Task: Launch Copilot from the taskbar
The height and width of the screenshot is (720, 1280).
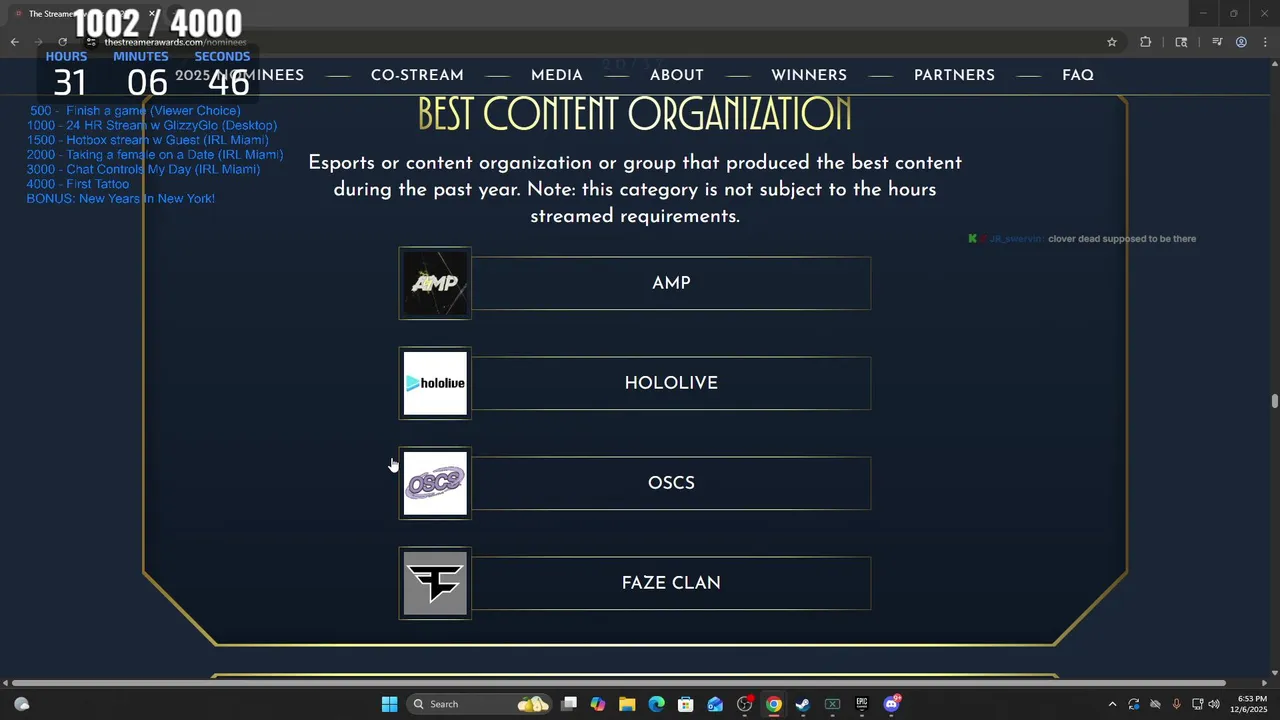Action: click(x=598, y=704)
